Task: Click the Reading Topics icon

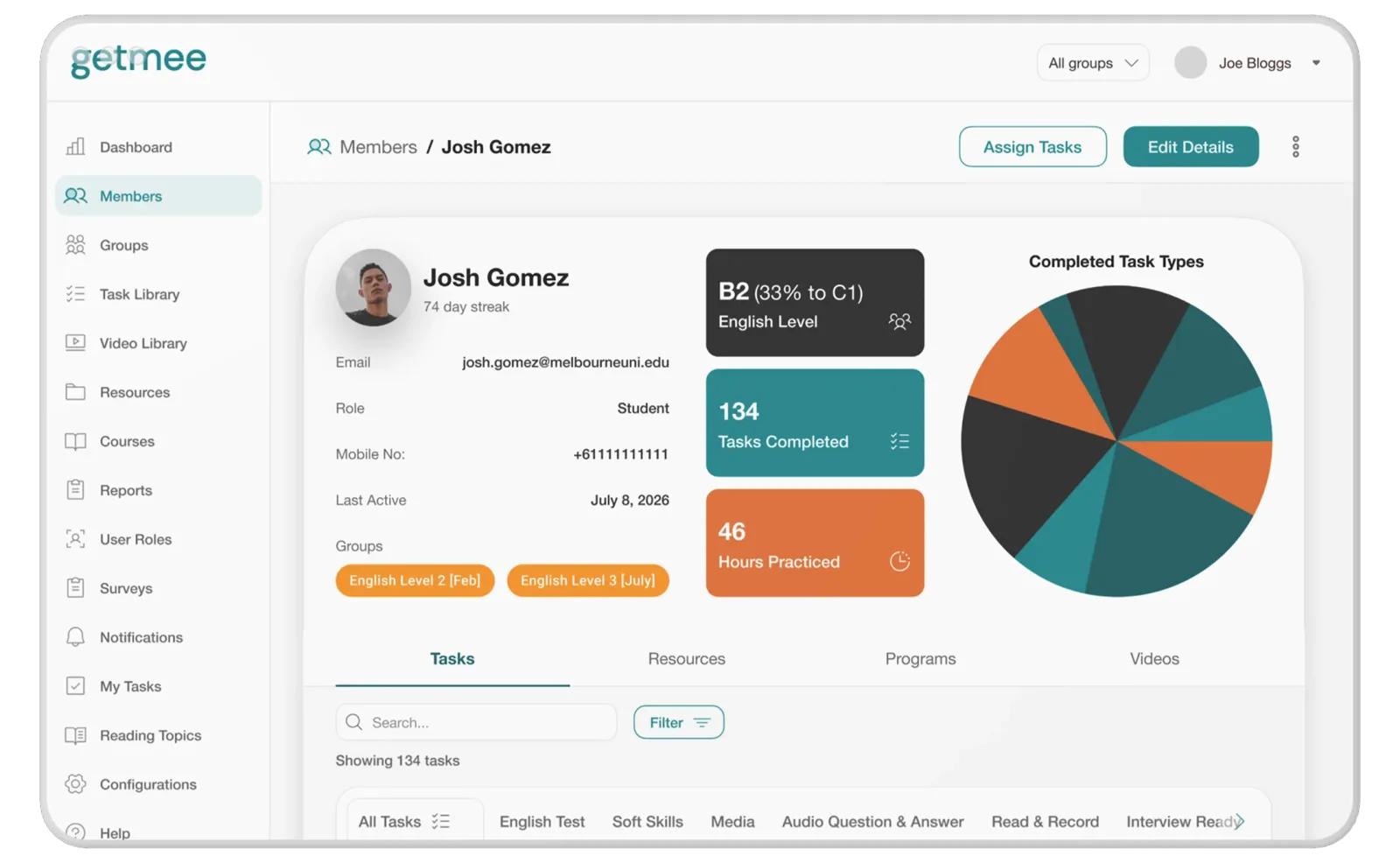Action: [76, 735]
